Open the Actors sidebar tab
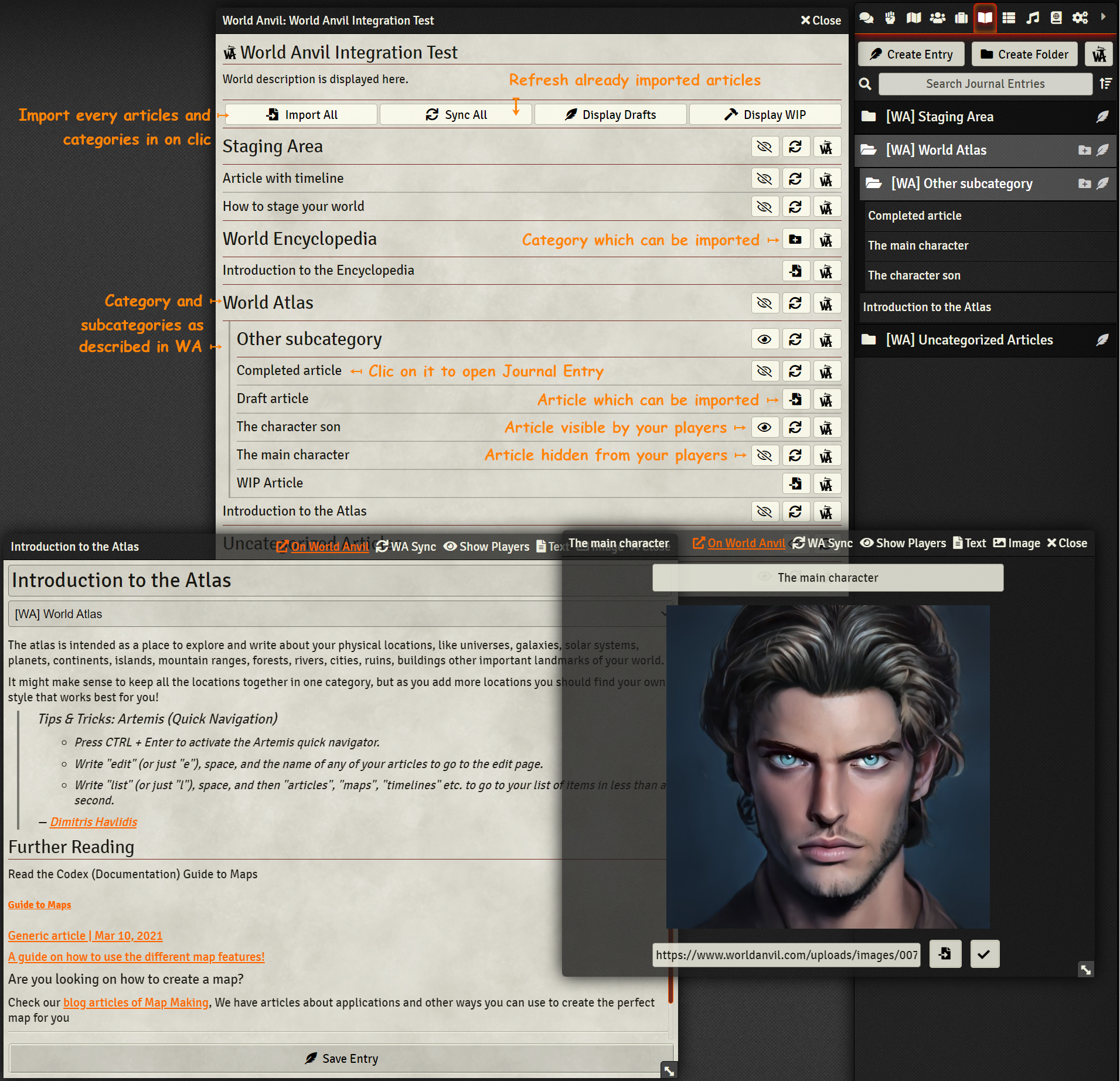This screenshot has height=1081, width=1120. 938,18
